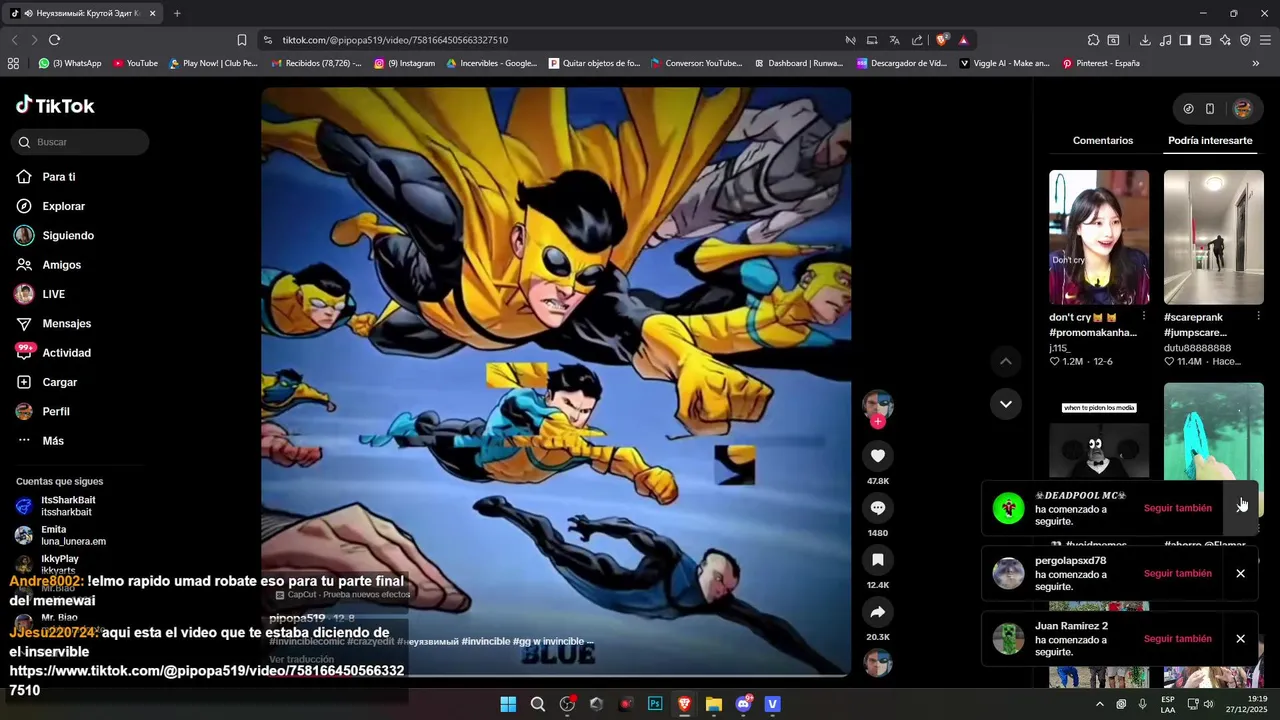Viewport: 1280px width, 720px height.
Task: Open options for the don't cry video
Action: pos(1144,316)
